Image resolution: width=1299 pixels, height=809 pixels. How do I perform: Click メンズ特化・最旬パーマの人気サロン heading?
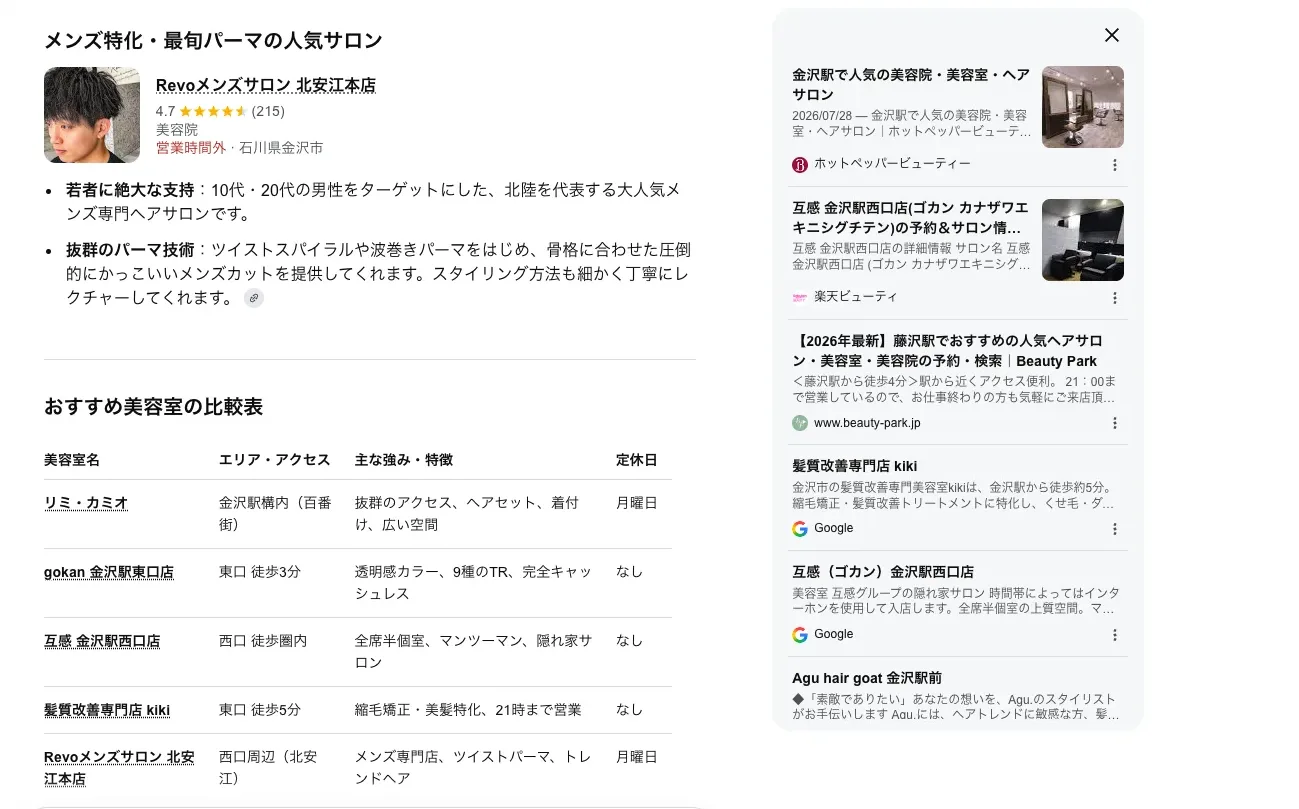[x=213, y=41]
